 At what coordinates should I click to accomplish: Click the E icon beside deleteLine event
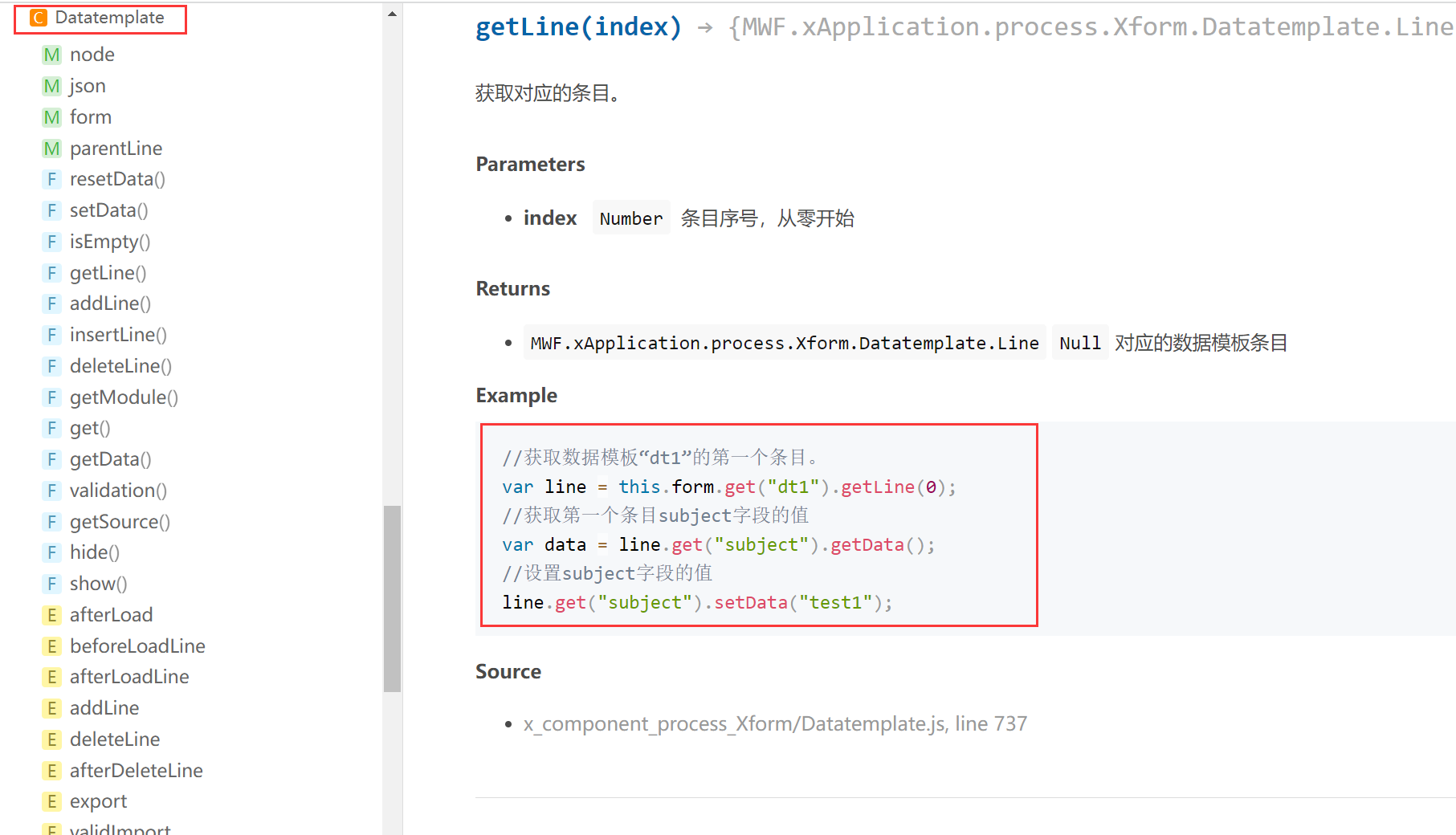pyautogui.click(x=51, y=739)
